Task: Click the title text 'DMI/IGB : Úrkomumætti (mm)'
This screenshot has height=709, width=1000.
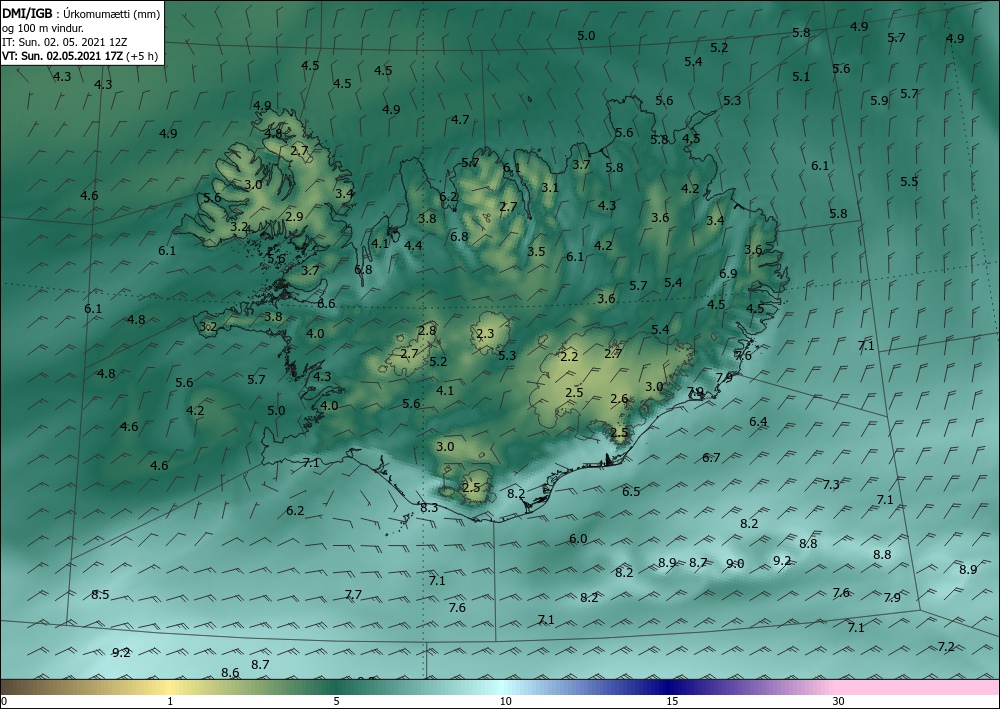Action: click(82, 13)
